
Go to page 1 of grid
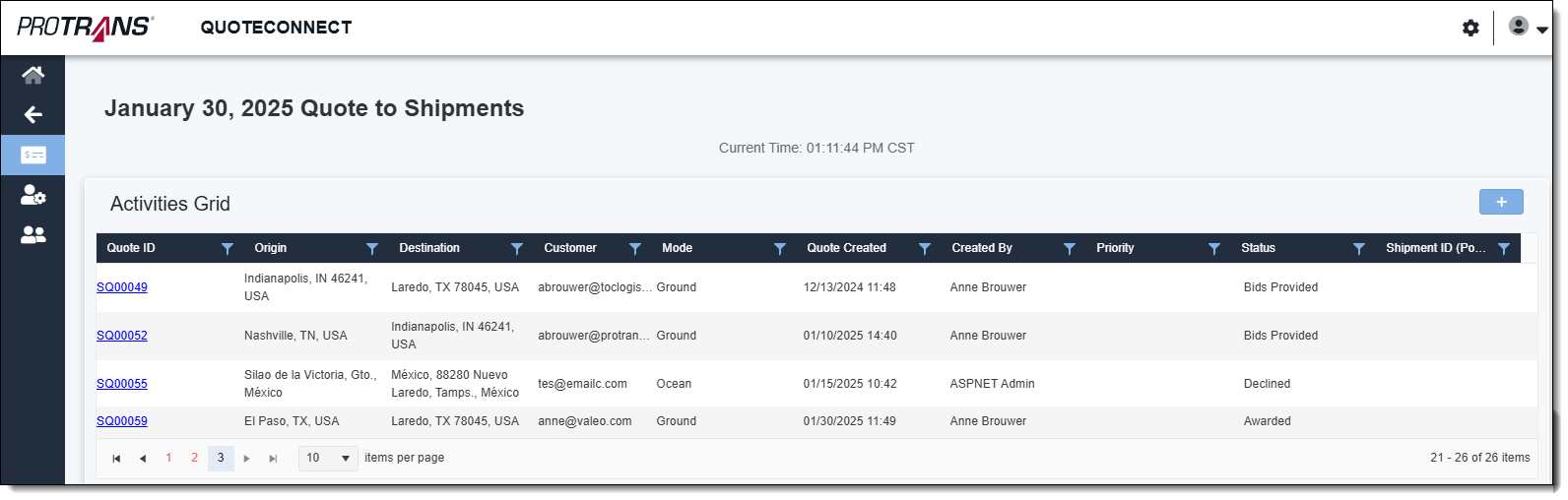coord(168,458)
